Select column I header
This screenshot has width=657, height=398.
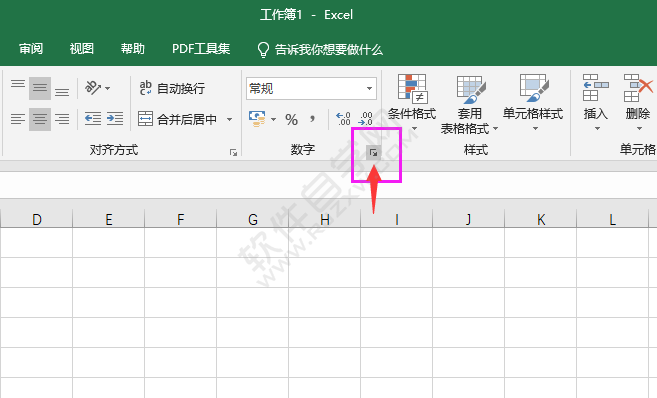click(397, 219)
